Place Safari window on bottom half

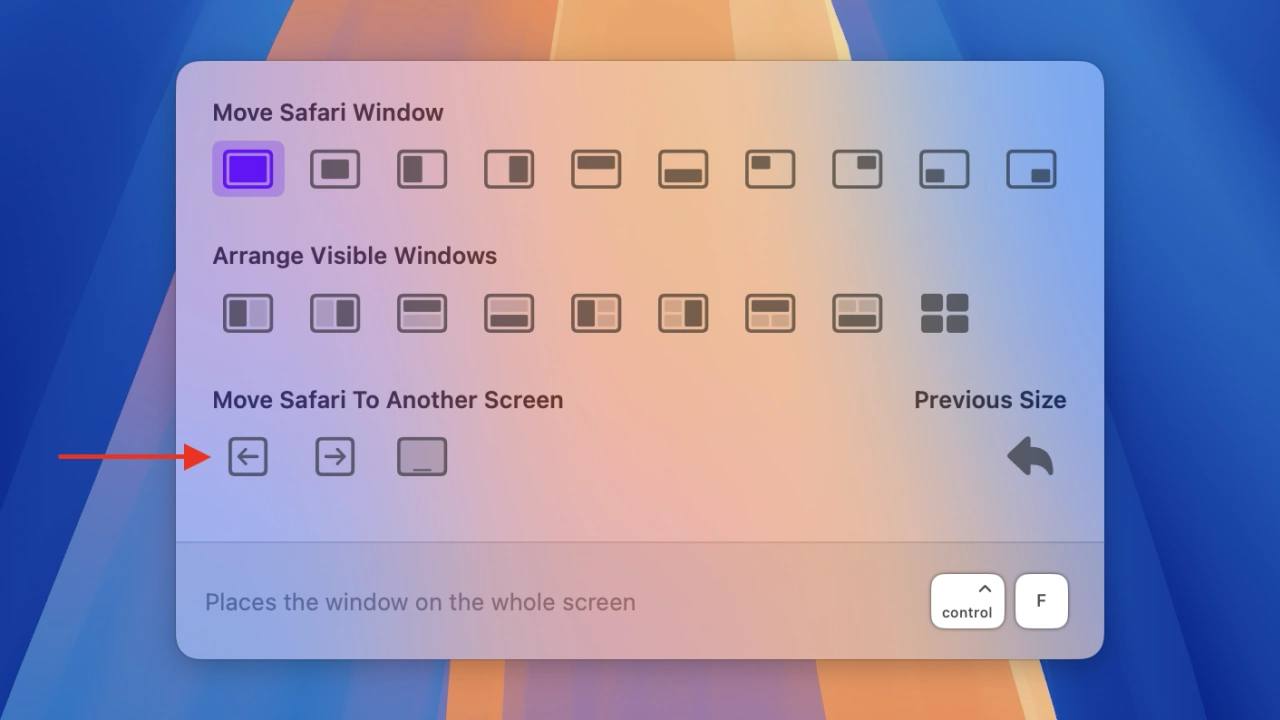point(683,169)
